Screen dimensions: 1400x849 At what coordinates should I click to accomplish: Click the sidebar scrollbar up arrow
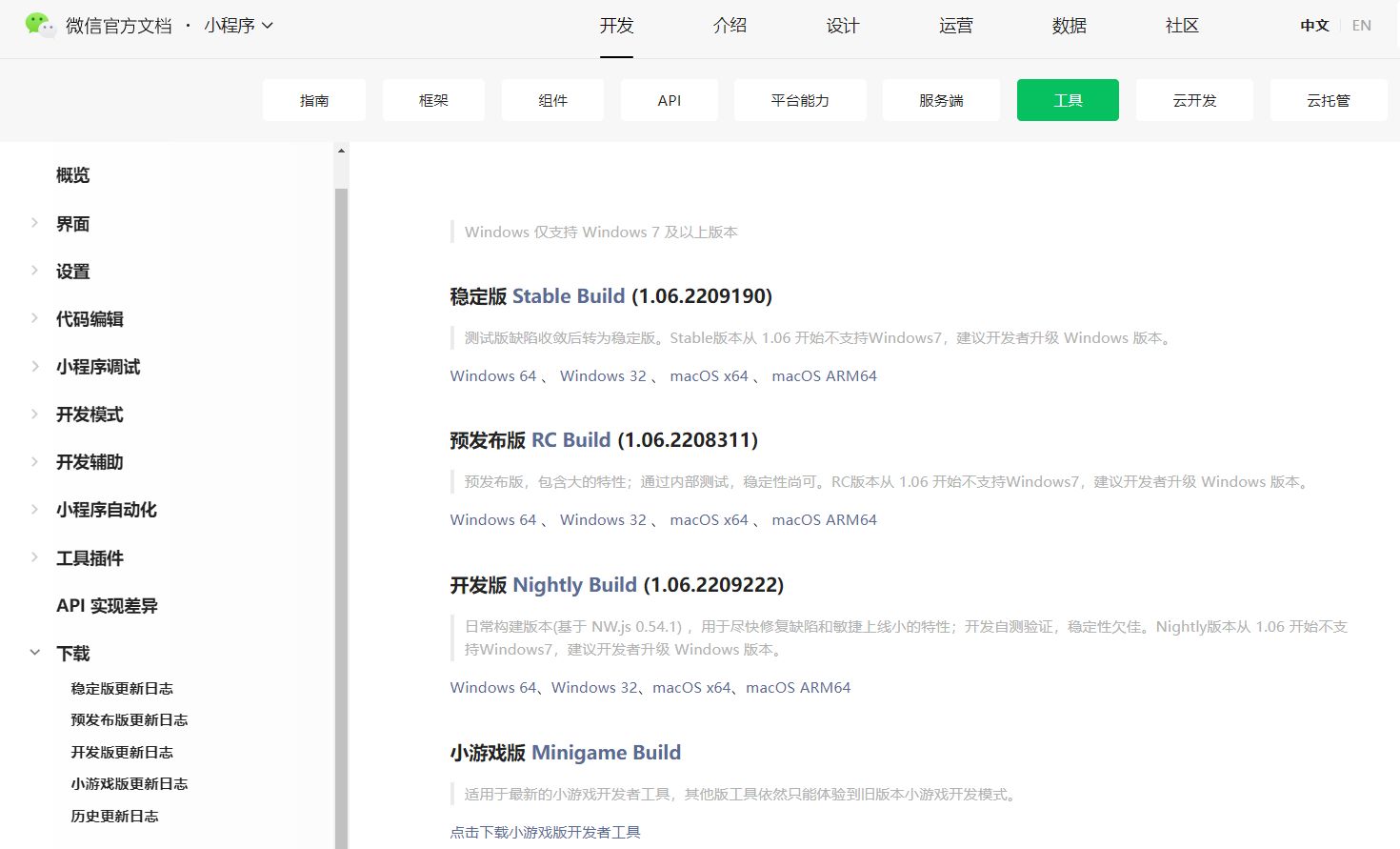coord(341,151)
